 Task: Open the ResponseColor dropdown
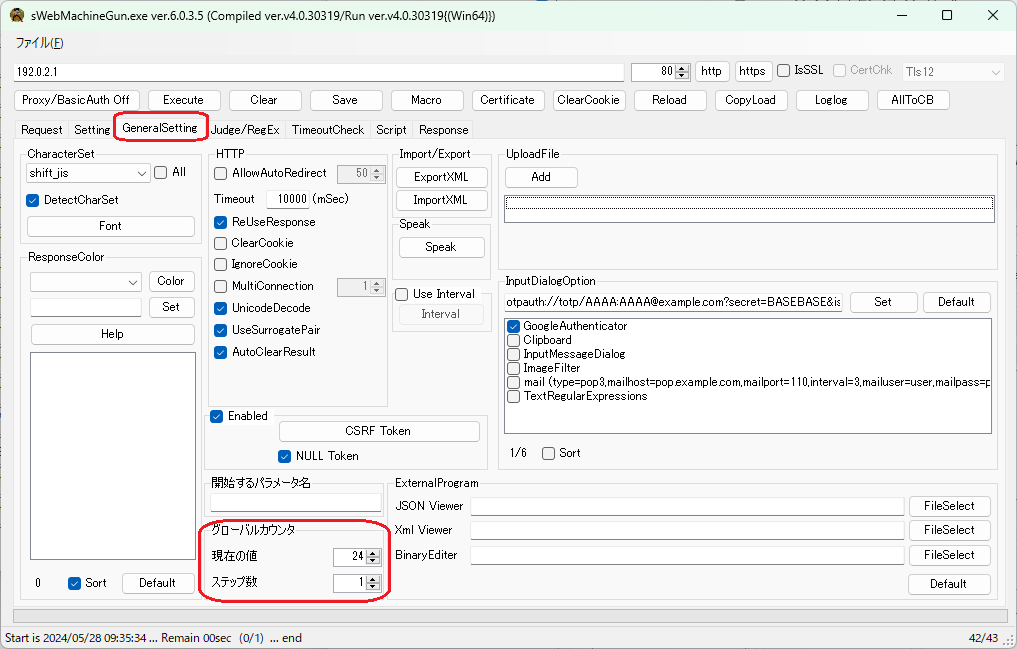[x=86, y=282]
